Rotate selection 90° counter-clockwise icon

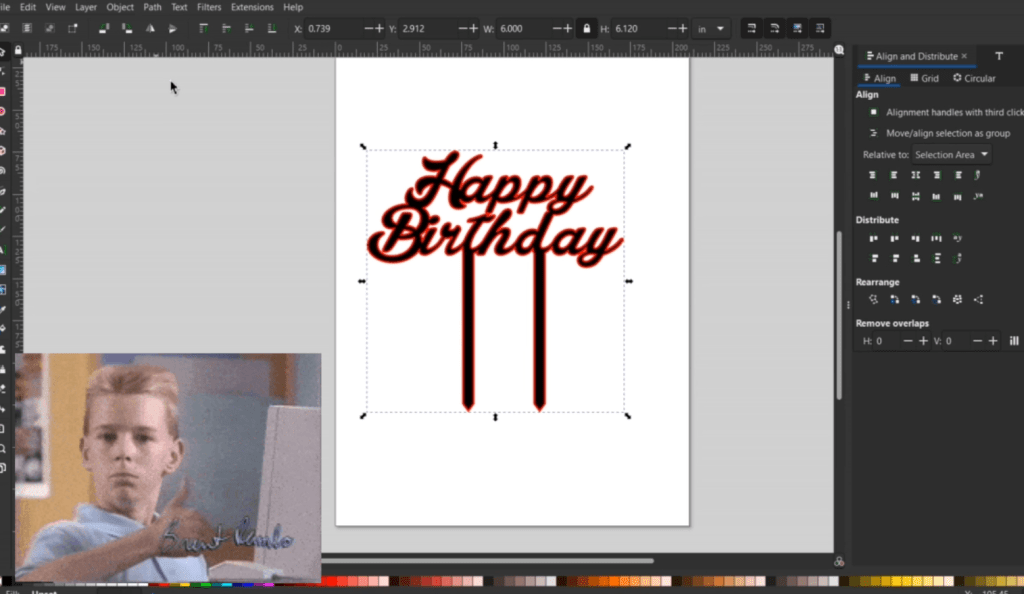(x=103, y=29)
